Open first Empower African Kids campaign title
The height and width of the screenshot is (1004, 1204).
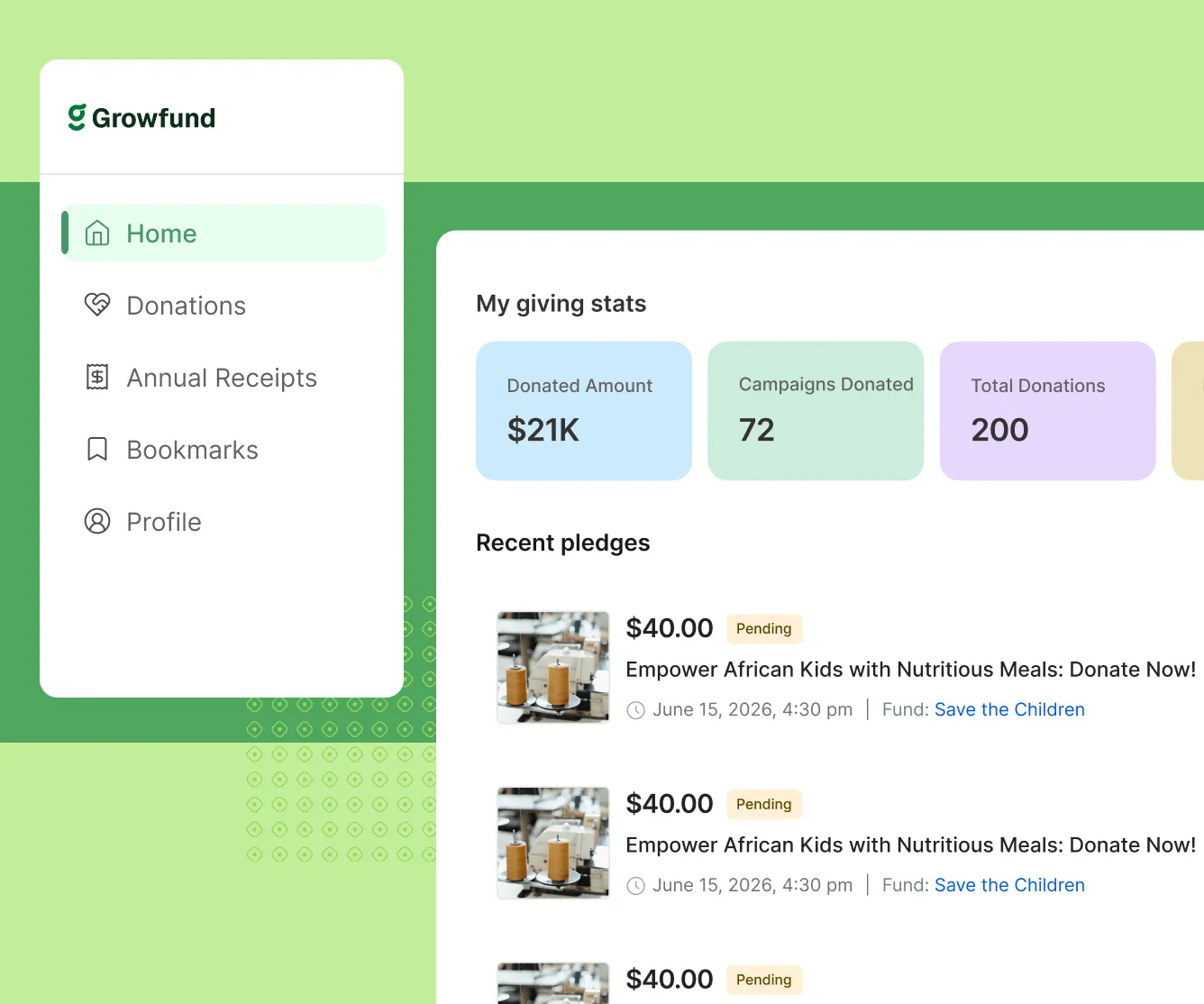(x=910, y=670)
